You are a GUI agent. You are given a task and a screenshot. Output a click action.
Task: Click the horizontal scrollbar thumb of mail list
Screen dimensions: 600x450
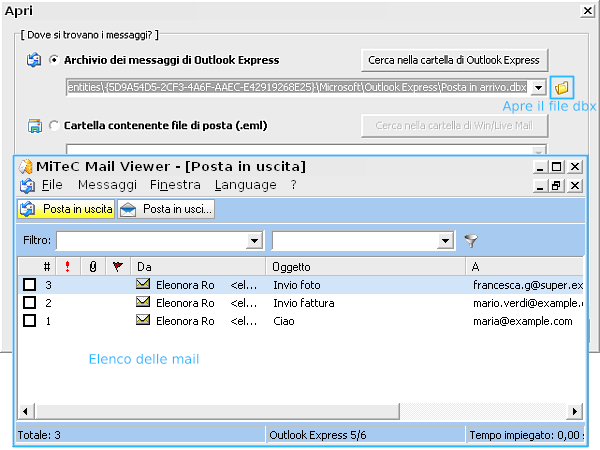coord(217,411)
